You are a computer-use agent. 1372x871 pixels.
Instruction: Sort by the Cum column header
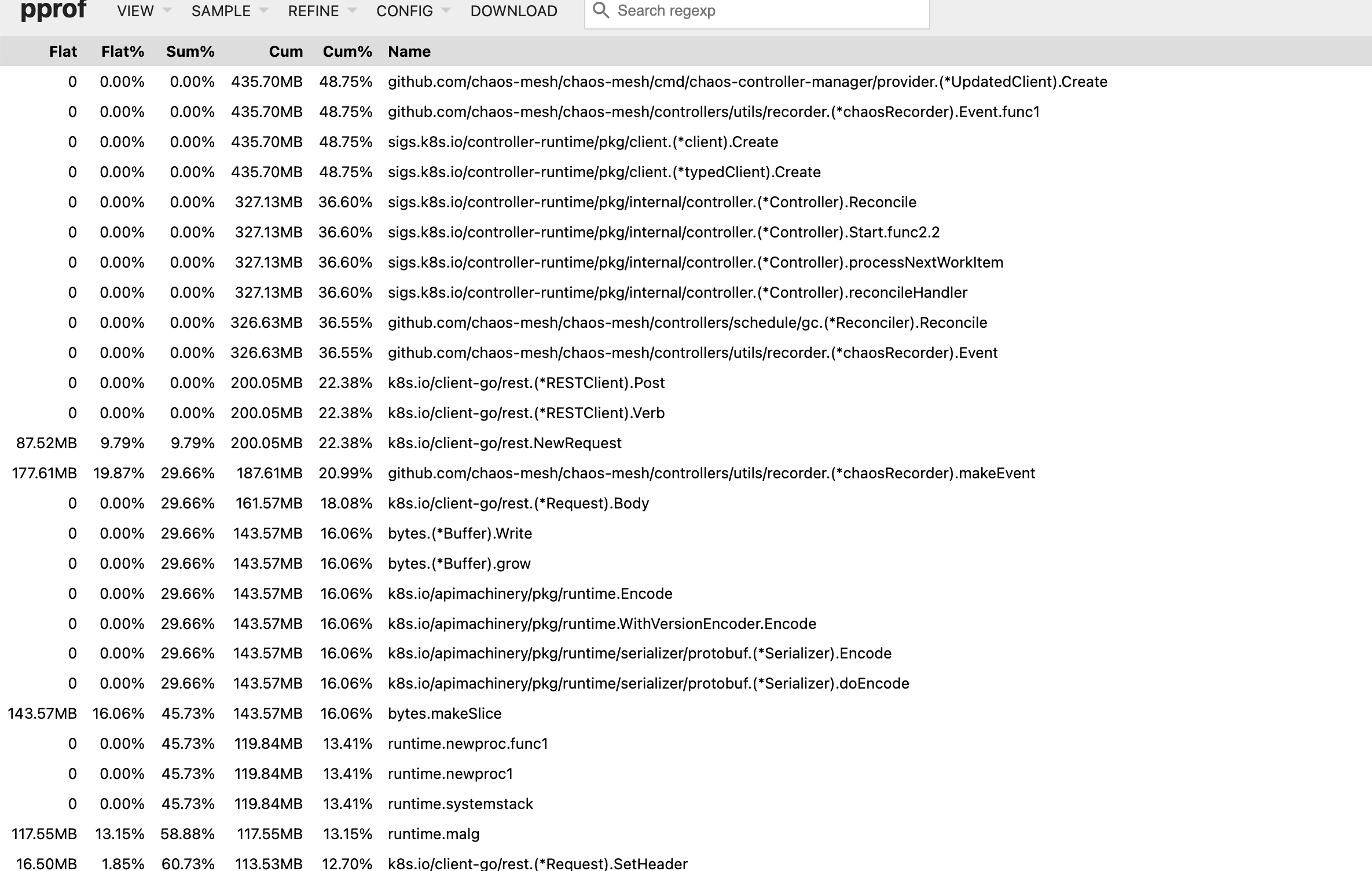pos(285,51)
